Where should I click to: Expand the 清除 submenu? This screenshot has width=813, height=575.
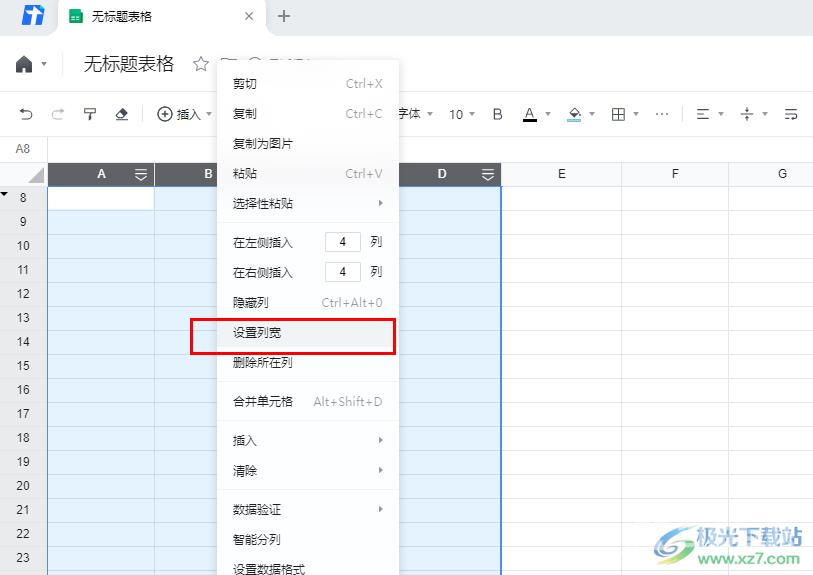(x=308, y=471)
